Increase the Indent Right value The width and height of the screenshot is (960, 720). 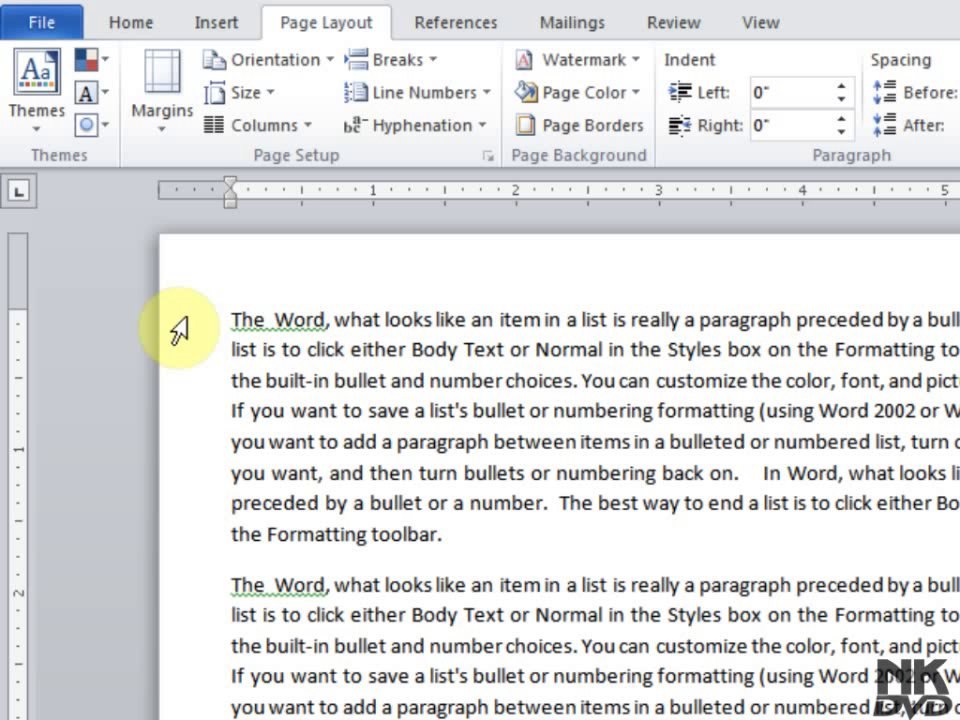[842, 119]
